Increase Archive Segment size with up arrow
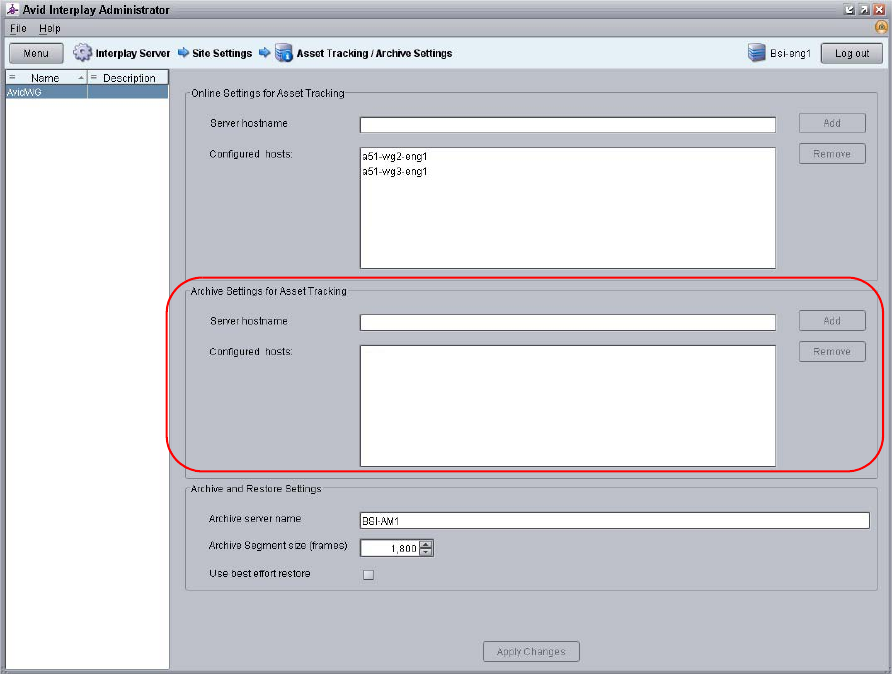This screenshot has height=674, width=892. (426, 544)
